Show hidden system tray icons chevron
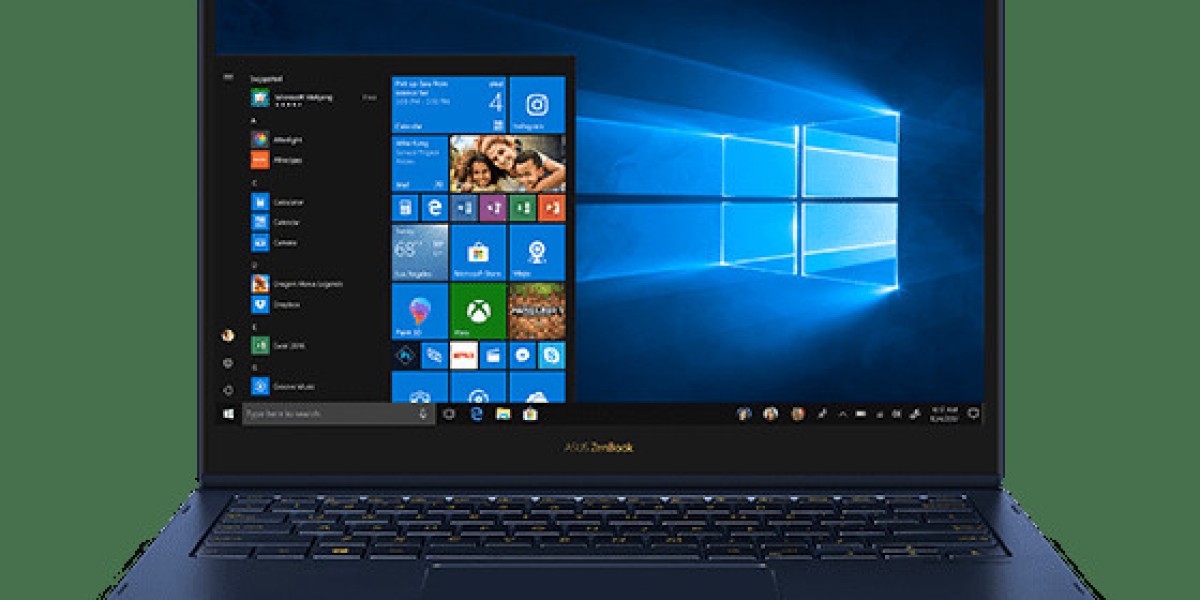 click(842, 414)
